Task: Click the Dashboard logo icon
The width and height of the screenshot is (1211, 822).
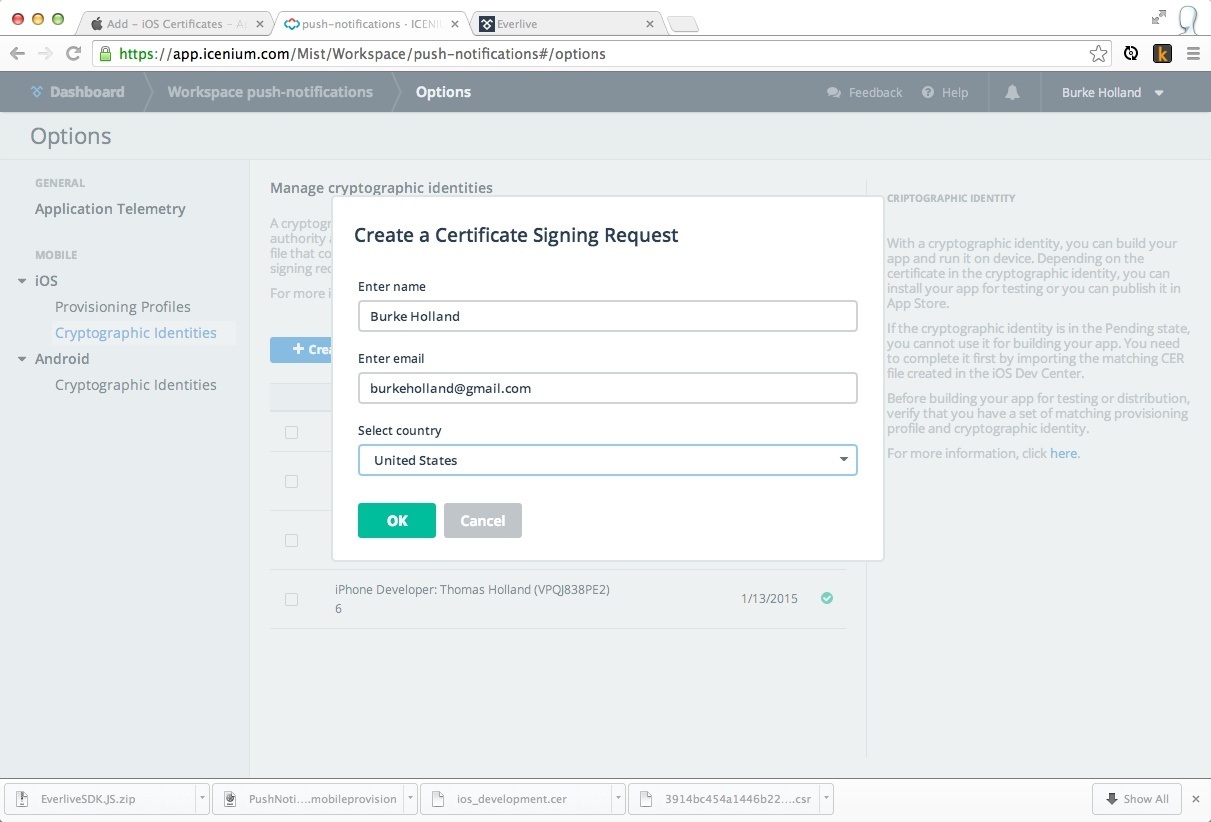Action: (x=37, y=92)
